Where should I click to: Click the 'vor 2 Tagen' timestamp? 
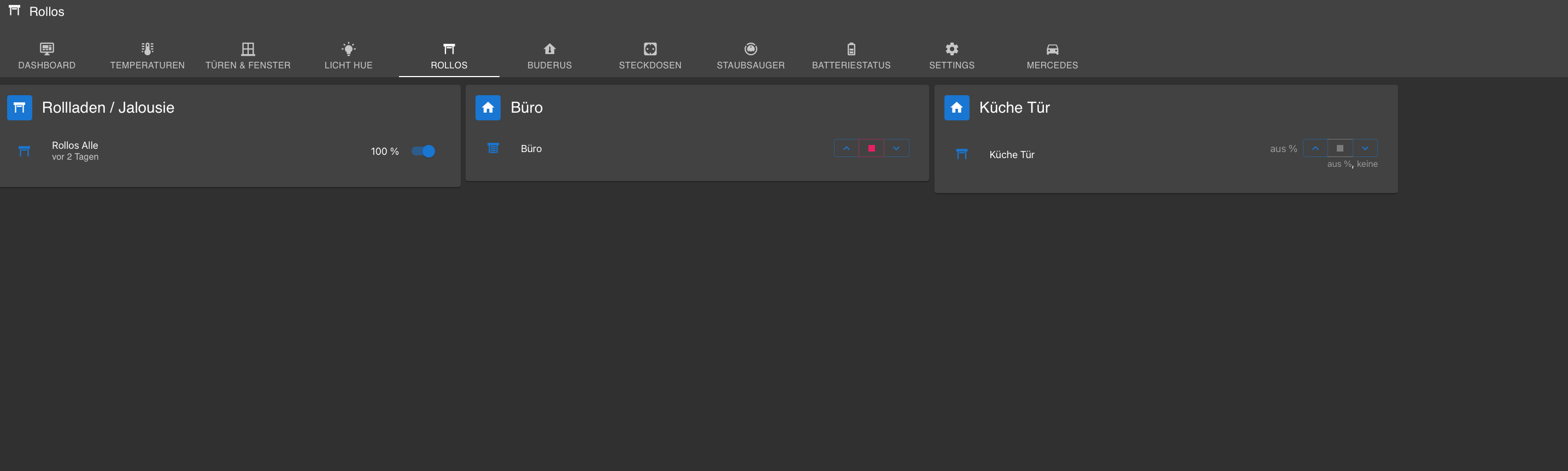point(75,157)
